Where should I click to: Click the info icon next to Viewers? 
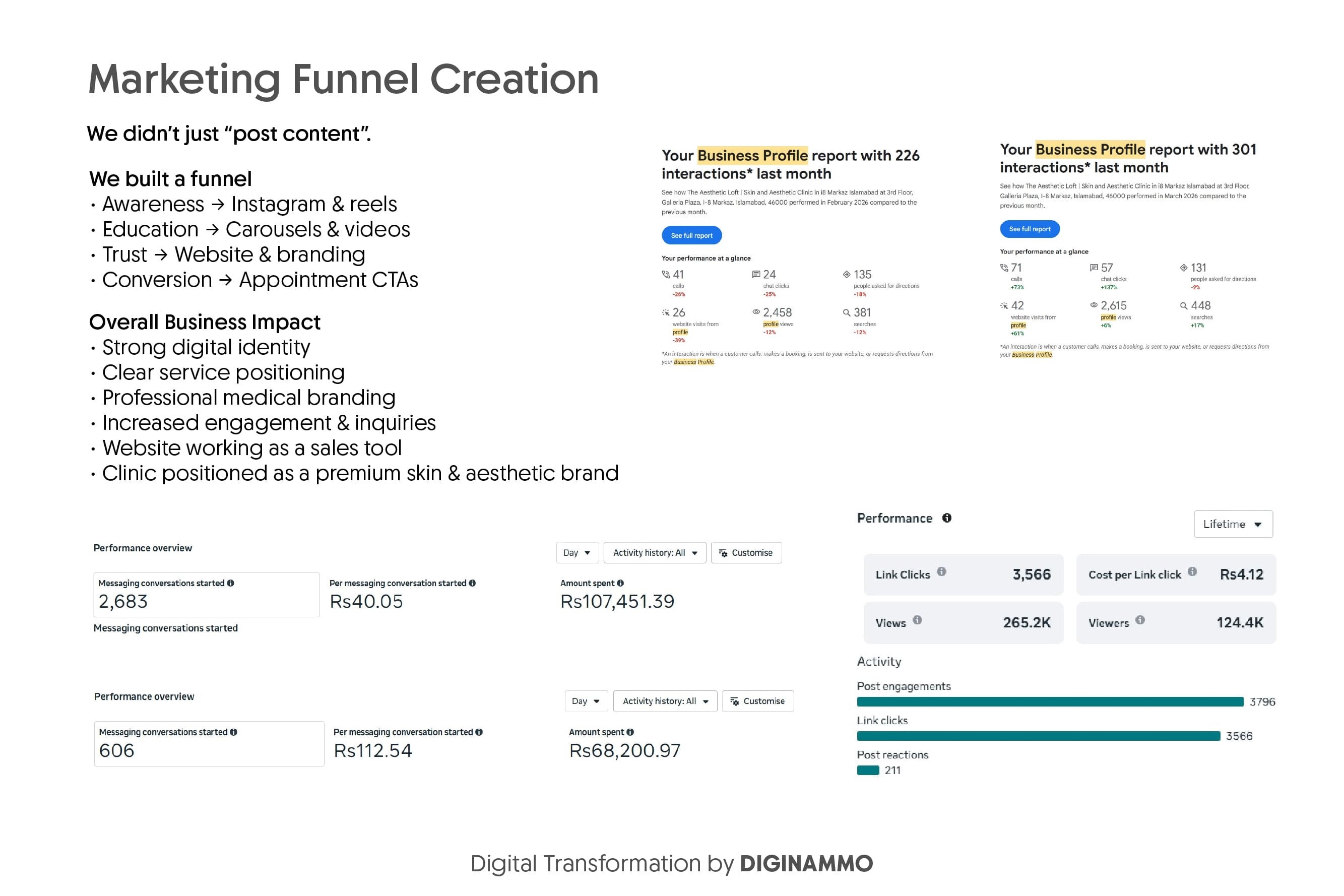(1140, 620)
